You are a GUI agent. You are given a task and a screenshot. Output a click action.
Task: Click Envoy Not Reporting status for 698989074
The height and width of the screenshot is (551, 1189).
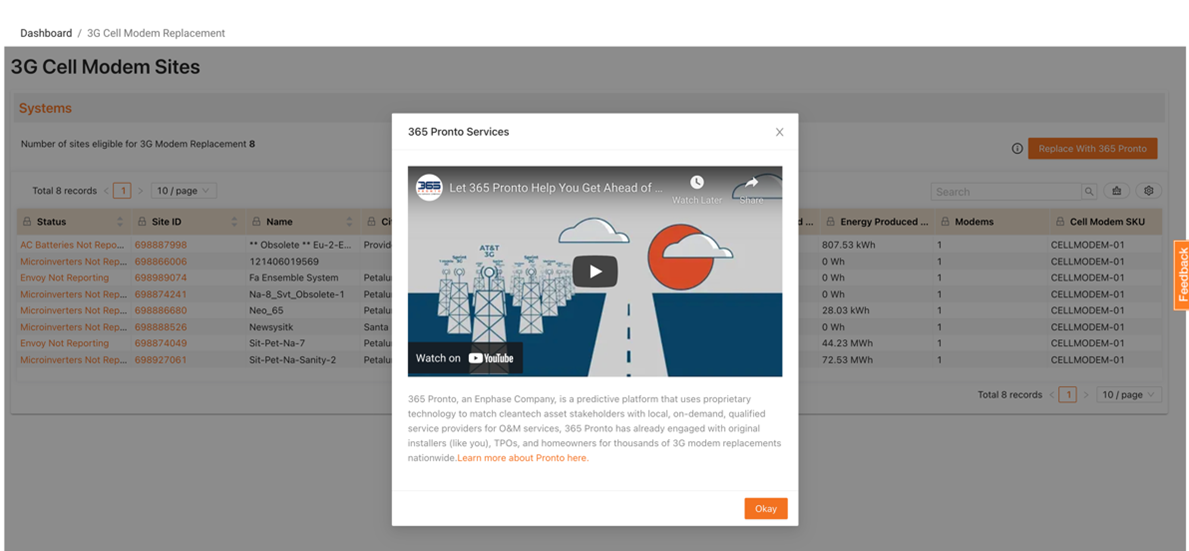(x=64, y=278)
